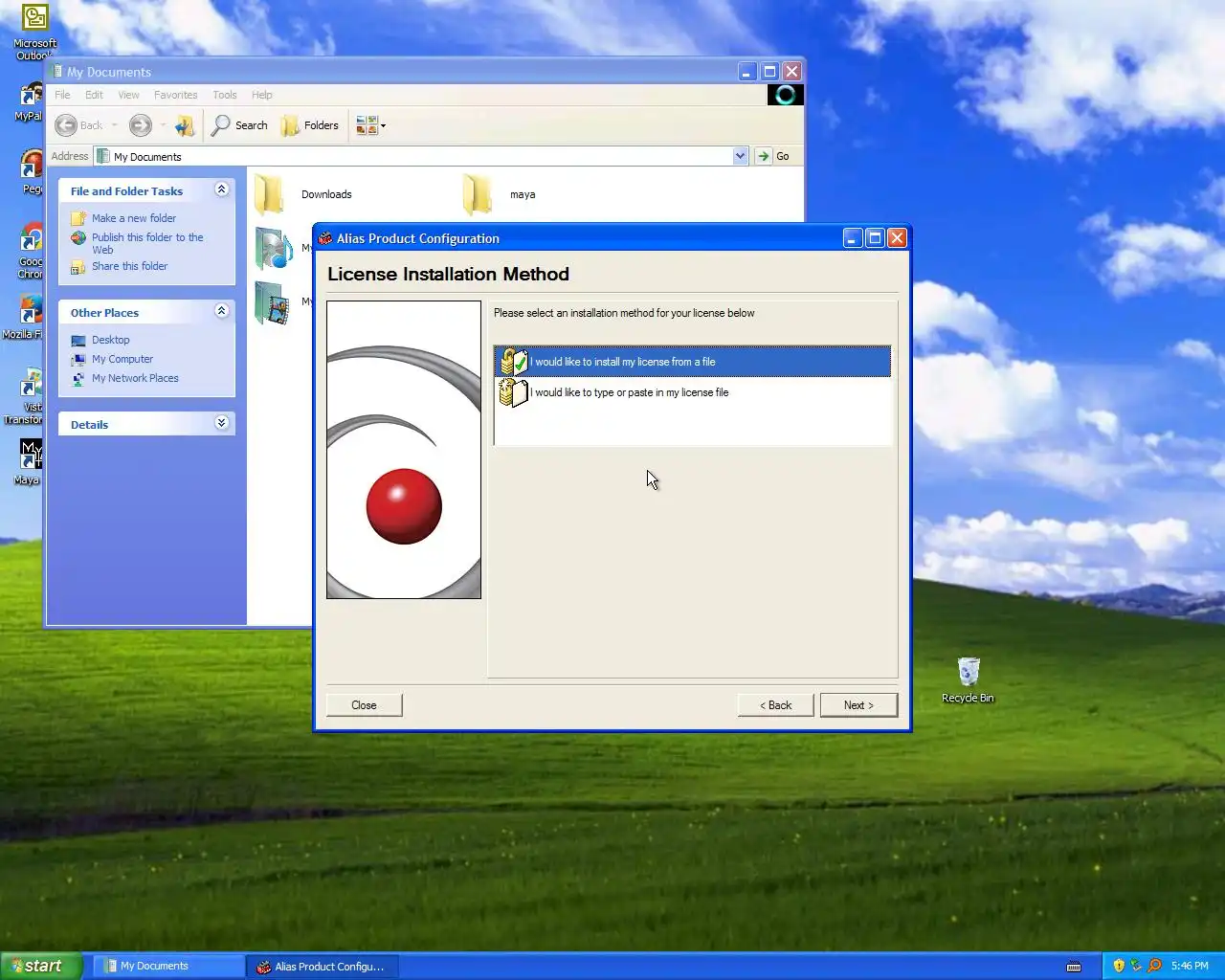
Task: Click Alias Product Configuration taskbar button
Action: click(322, 966)
